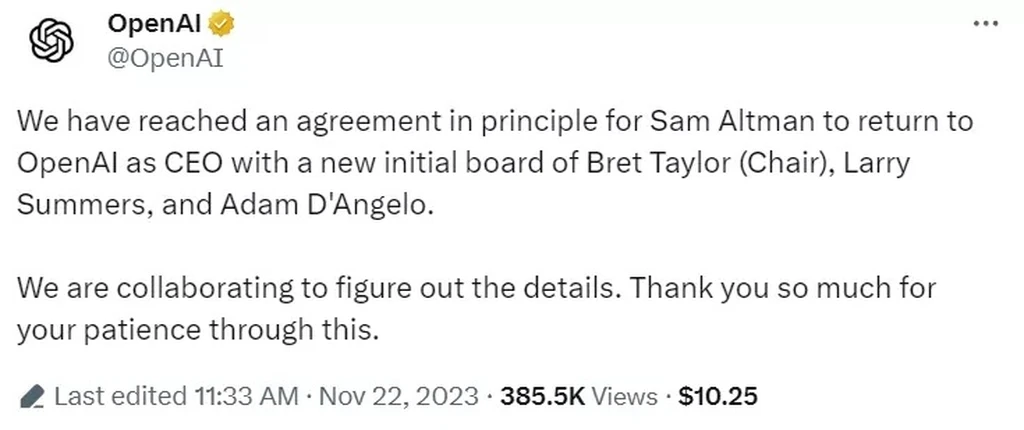Click Adam D'Angelo's name in the tweet
The width and height of the screenshot is (1024, 430).
(326, 205)
